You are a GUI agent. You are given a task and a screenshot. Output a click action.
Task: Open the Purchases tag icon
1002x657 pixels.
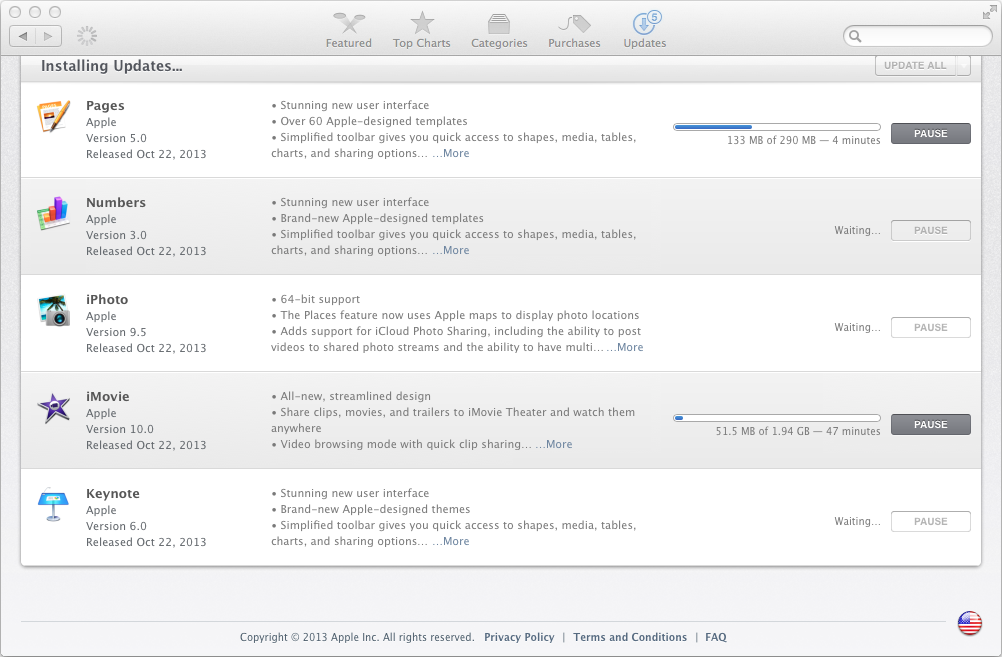574,24
